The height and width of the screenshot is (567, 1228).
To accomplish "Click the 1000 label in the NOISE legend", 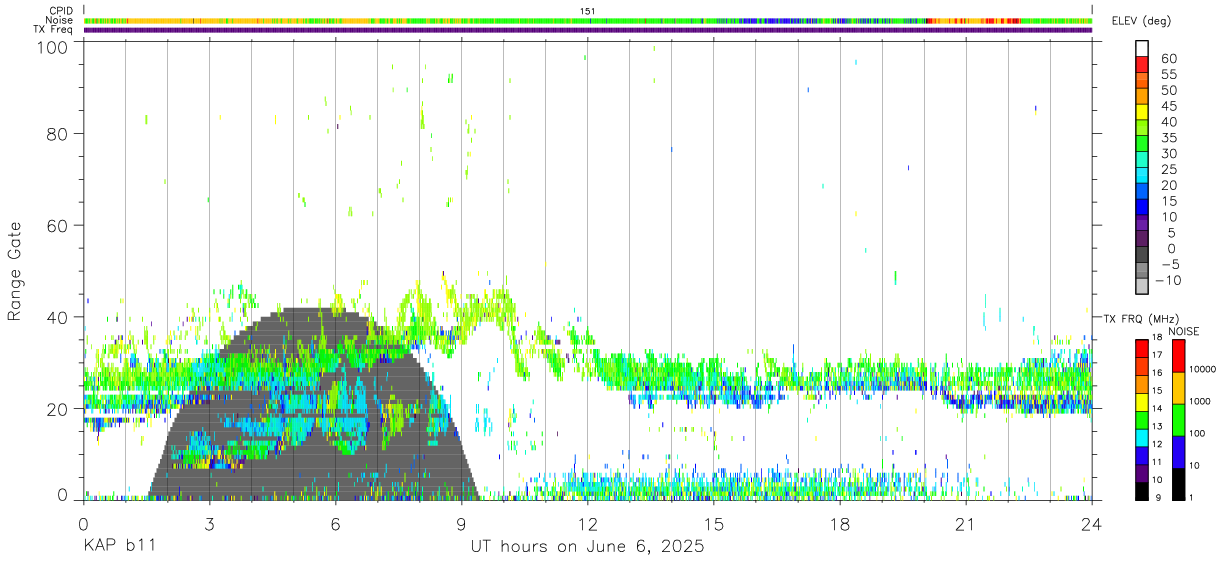I will pos(1201,401).
